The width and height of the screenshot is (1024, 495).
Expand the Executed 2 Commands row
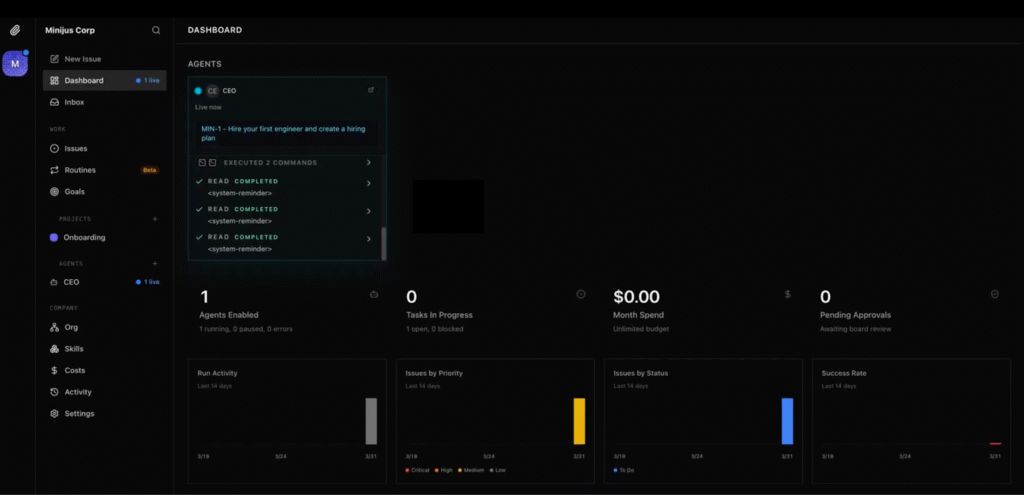[x=369, y=162]
